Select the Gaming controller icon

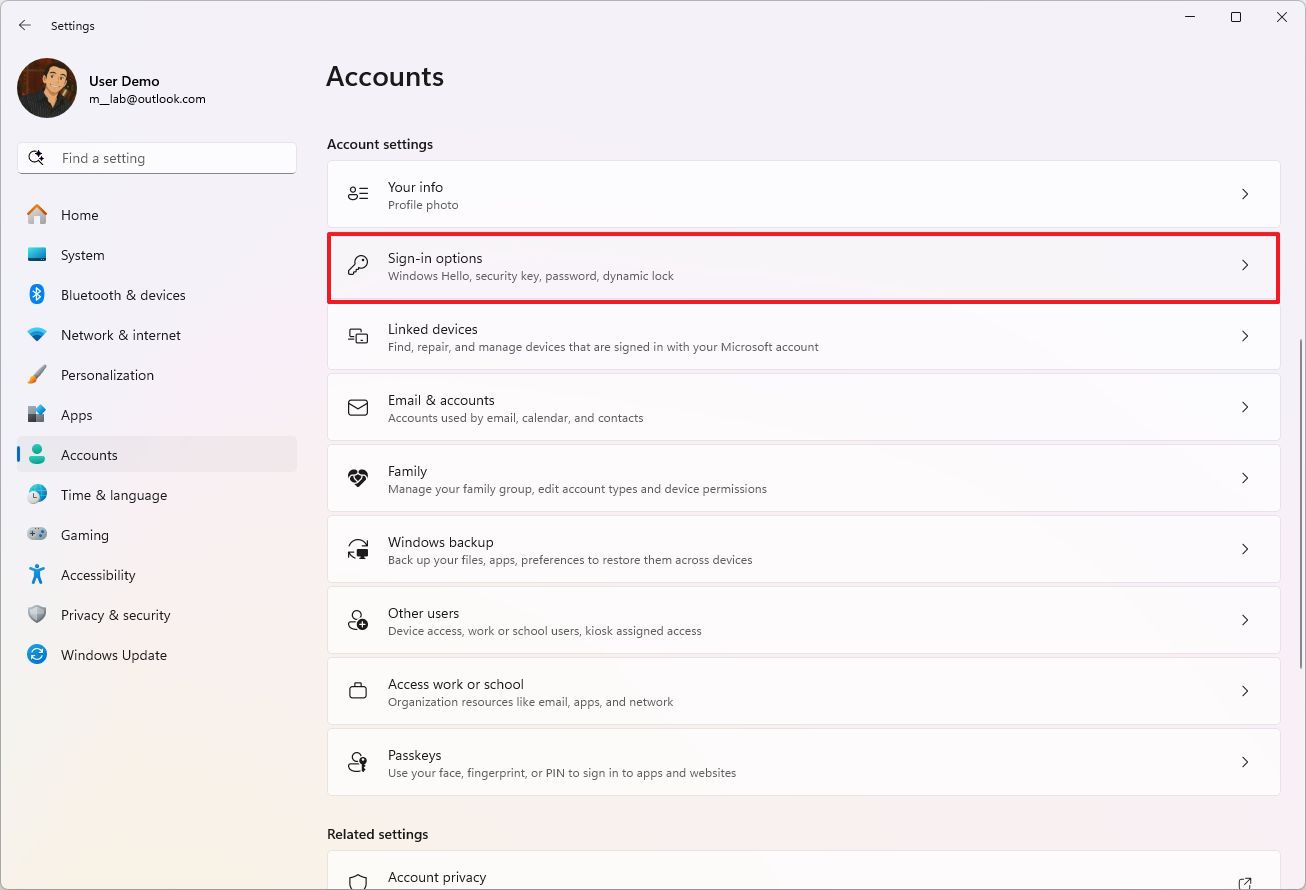click(x=37, y=534)
